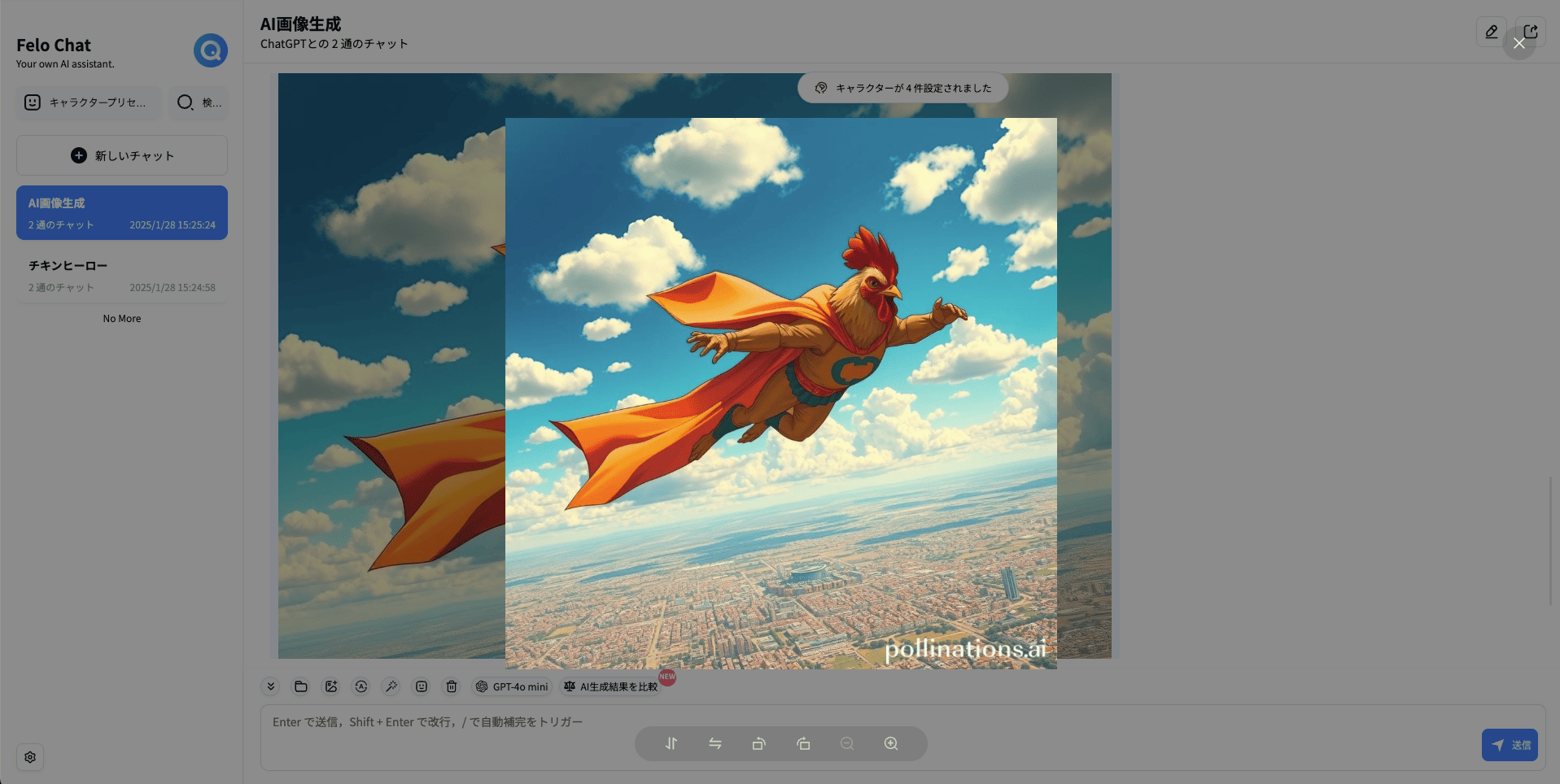
Task: Click the magic wand icon
Action: point(391,686)
